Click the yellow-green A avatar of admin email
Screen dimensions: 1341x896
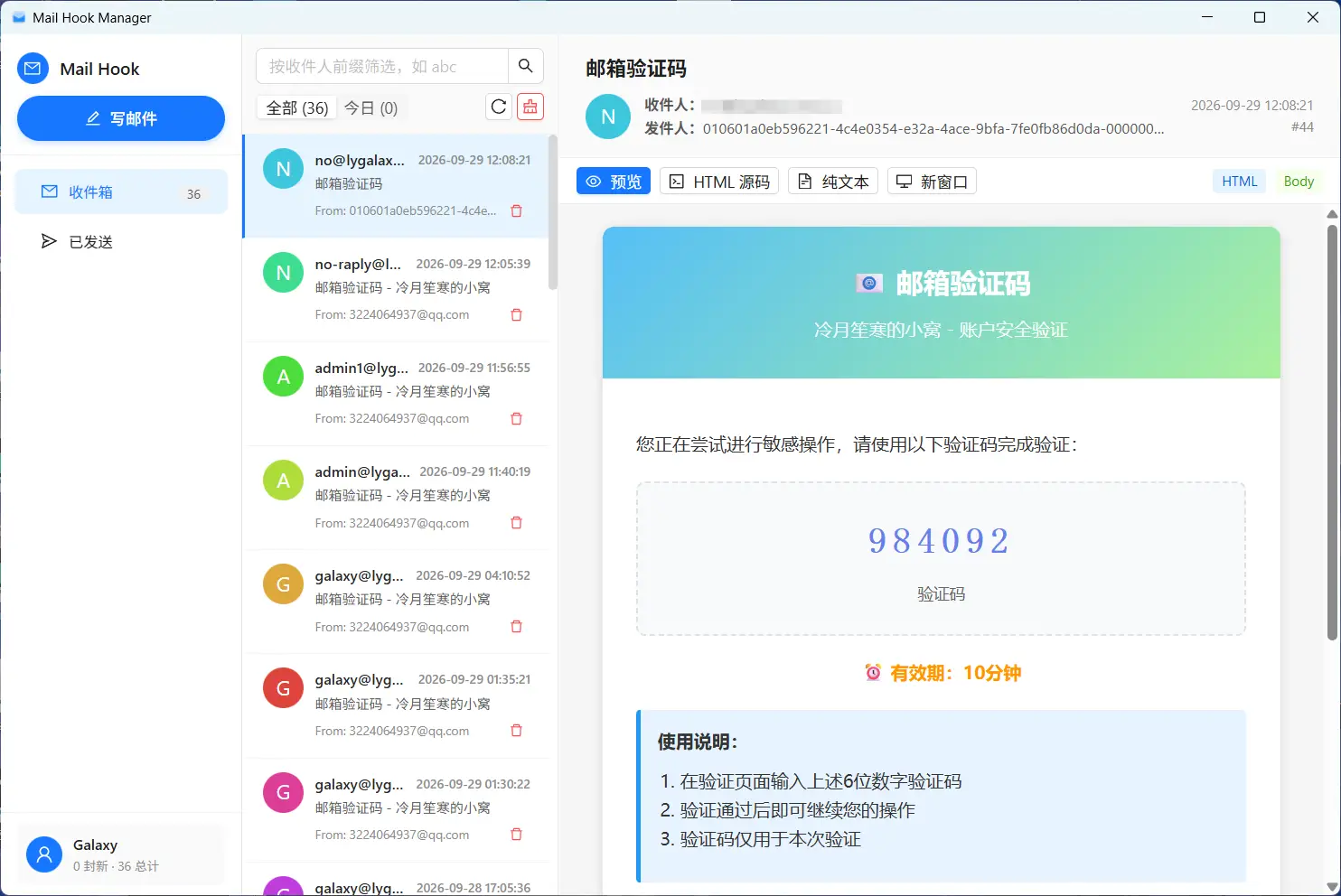click(x=283, y=481)
